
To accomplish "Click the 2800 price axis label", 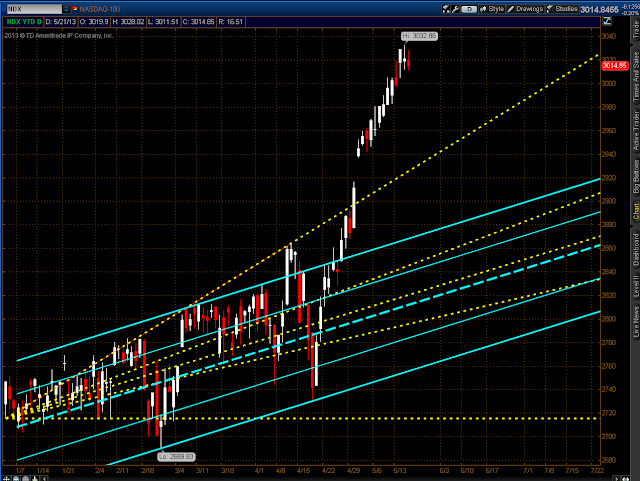I will 609,319.
